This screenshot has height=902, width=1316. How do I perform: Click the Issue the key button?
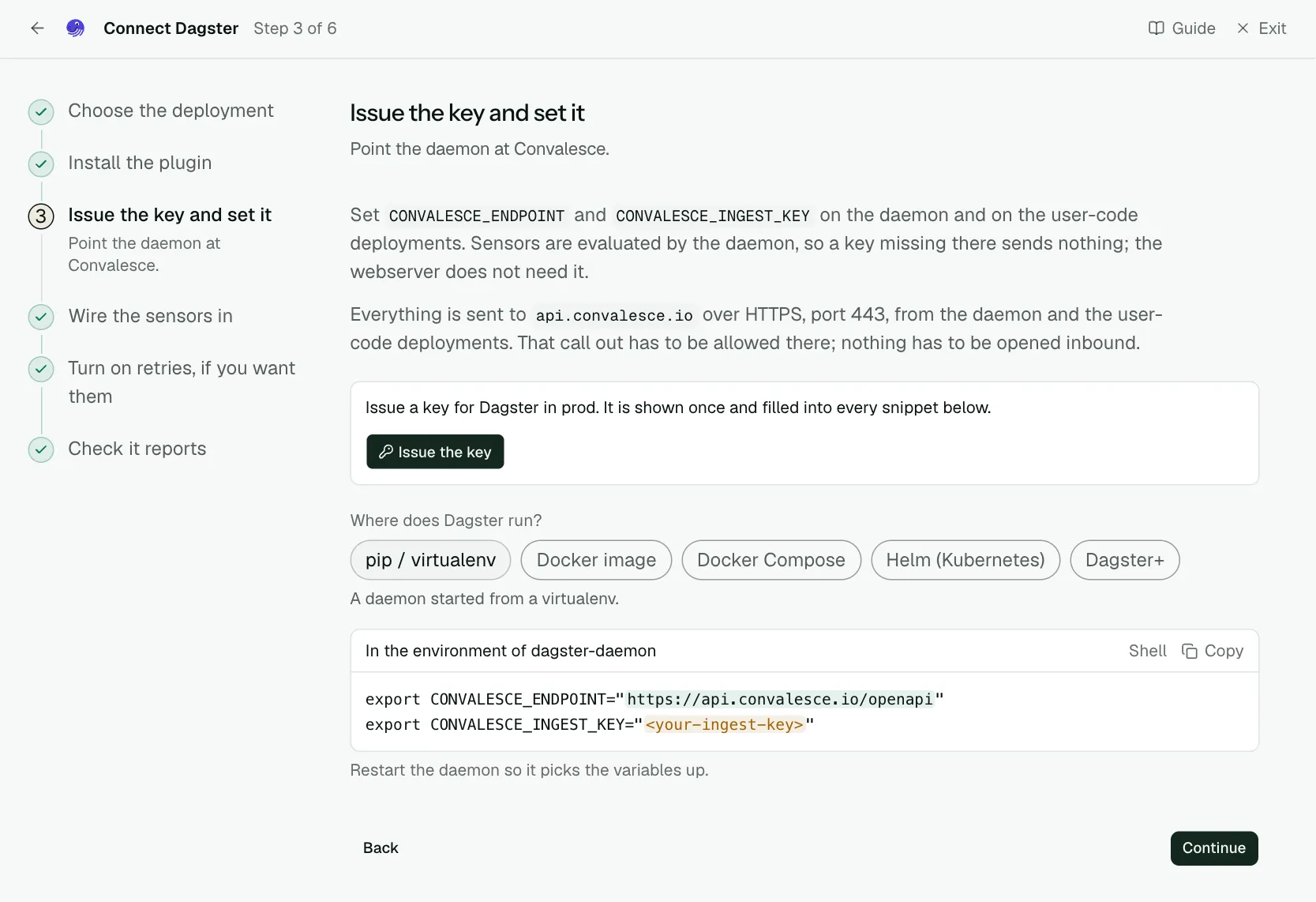pos(435,452)
